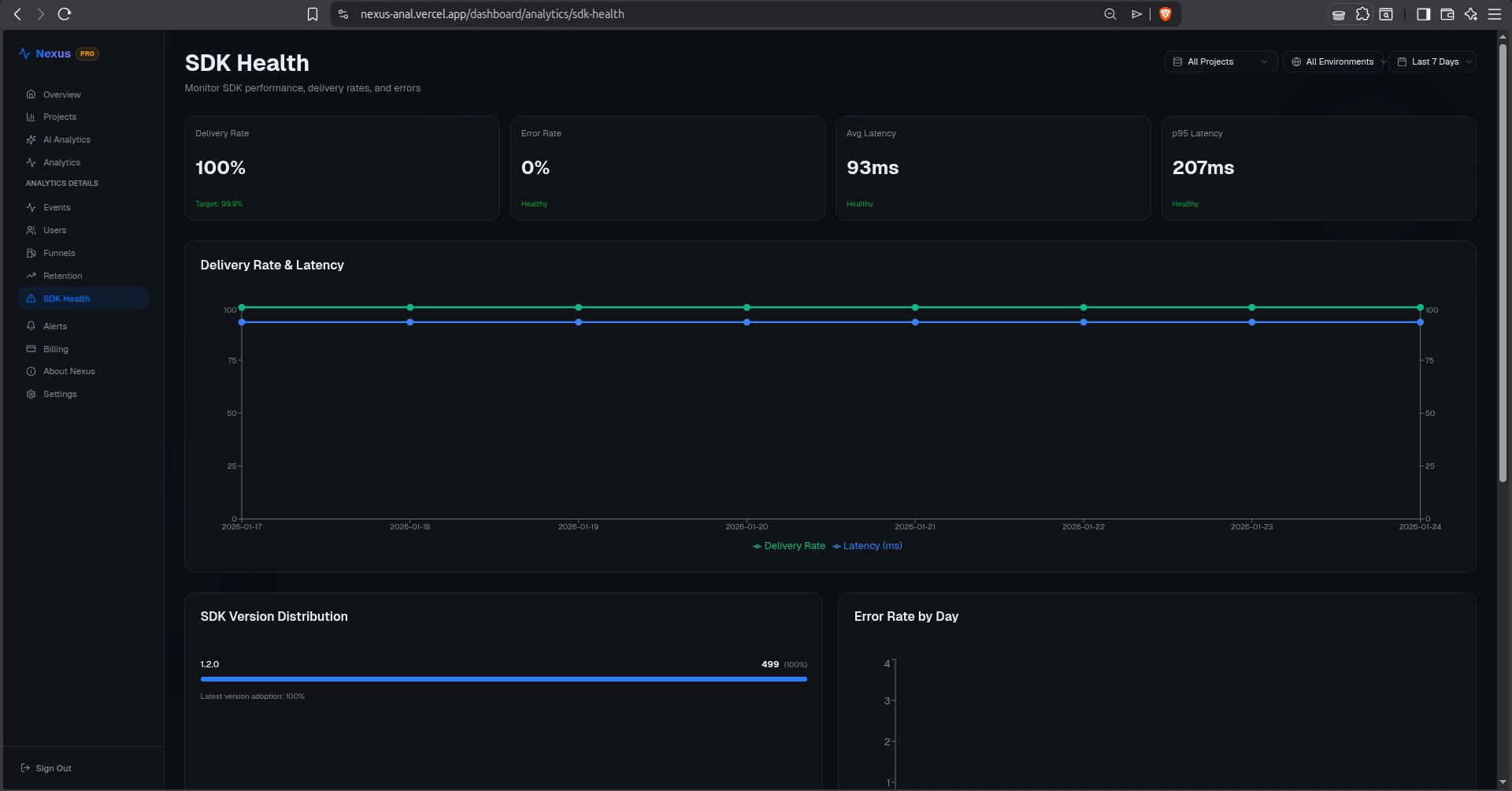The height and width of the screenshot is (791, 1512).
Task: Click the 1.2.0 version progress bar
Action: pyautogui.click(x=504, y=679)
